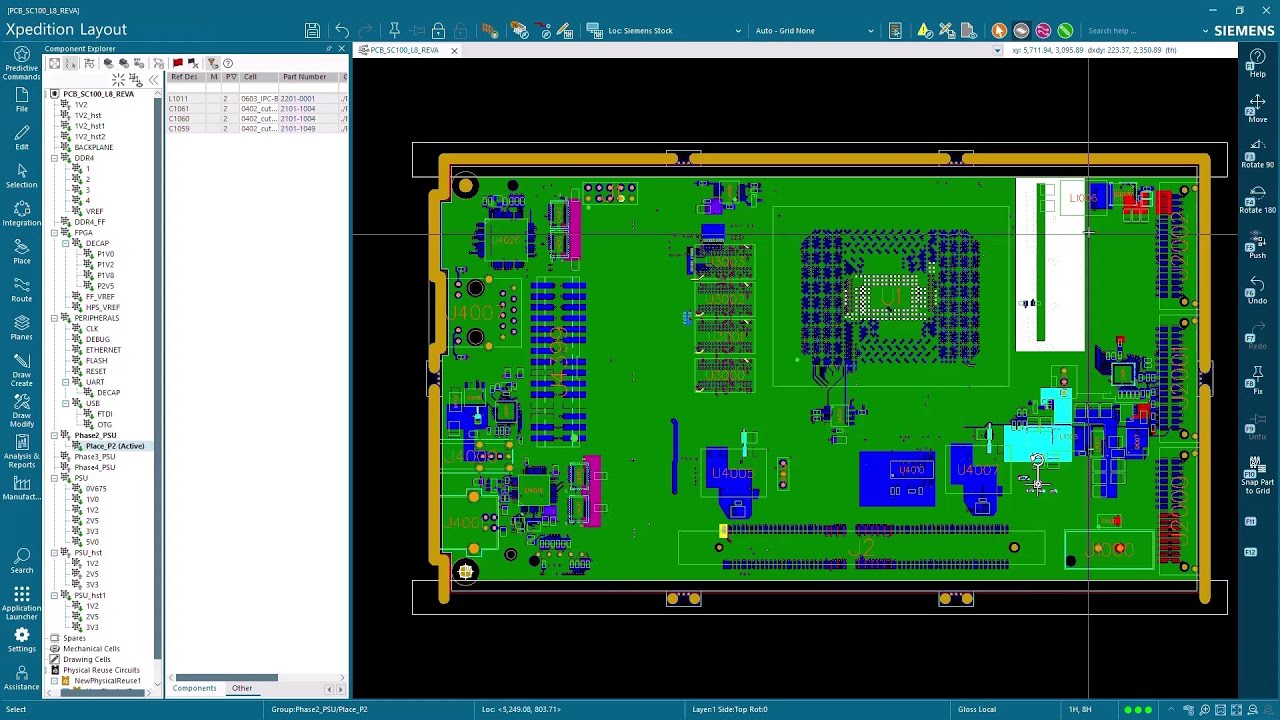Open the Draw Create sidebar menu
This screenshot has height=720, width=1280.
click(x=21, y=370)
